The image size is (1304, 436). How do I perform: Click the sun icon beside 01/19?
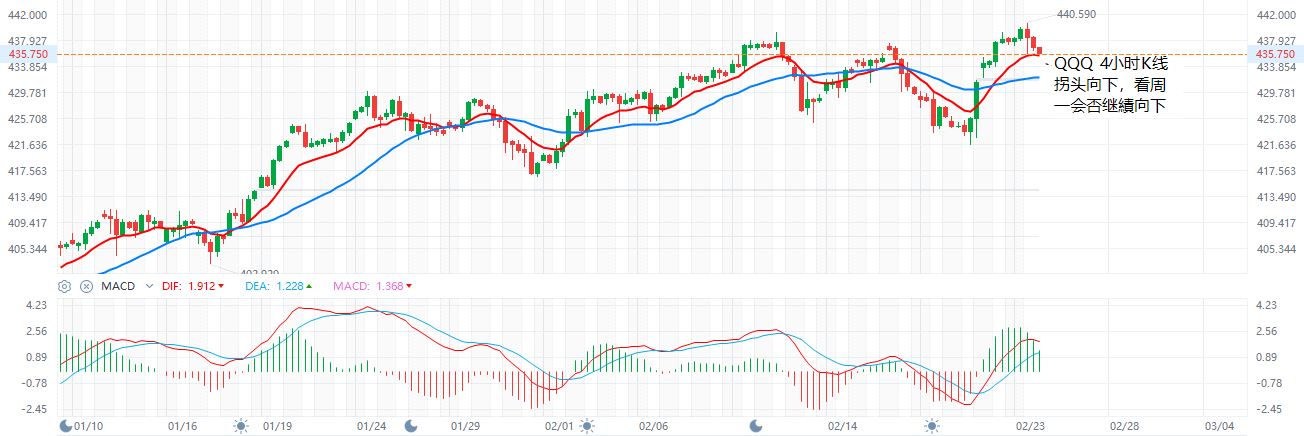click(241, 425)
